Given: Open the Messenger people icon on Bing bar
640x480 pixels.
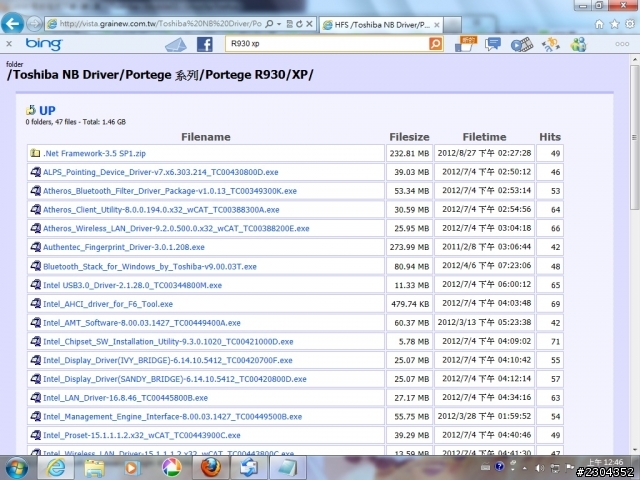Looking at the screenshot, I should (x=578, y=44).
